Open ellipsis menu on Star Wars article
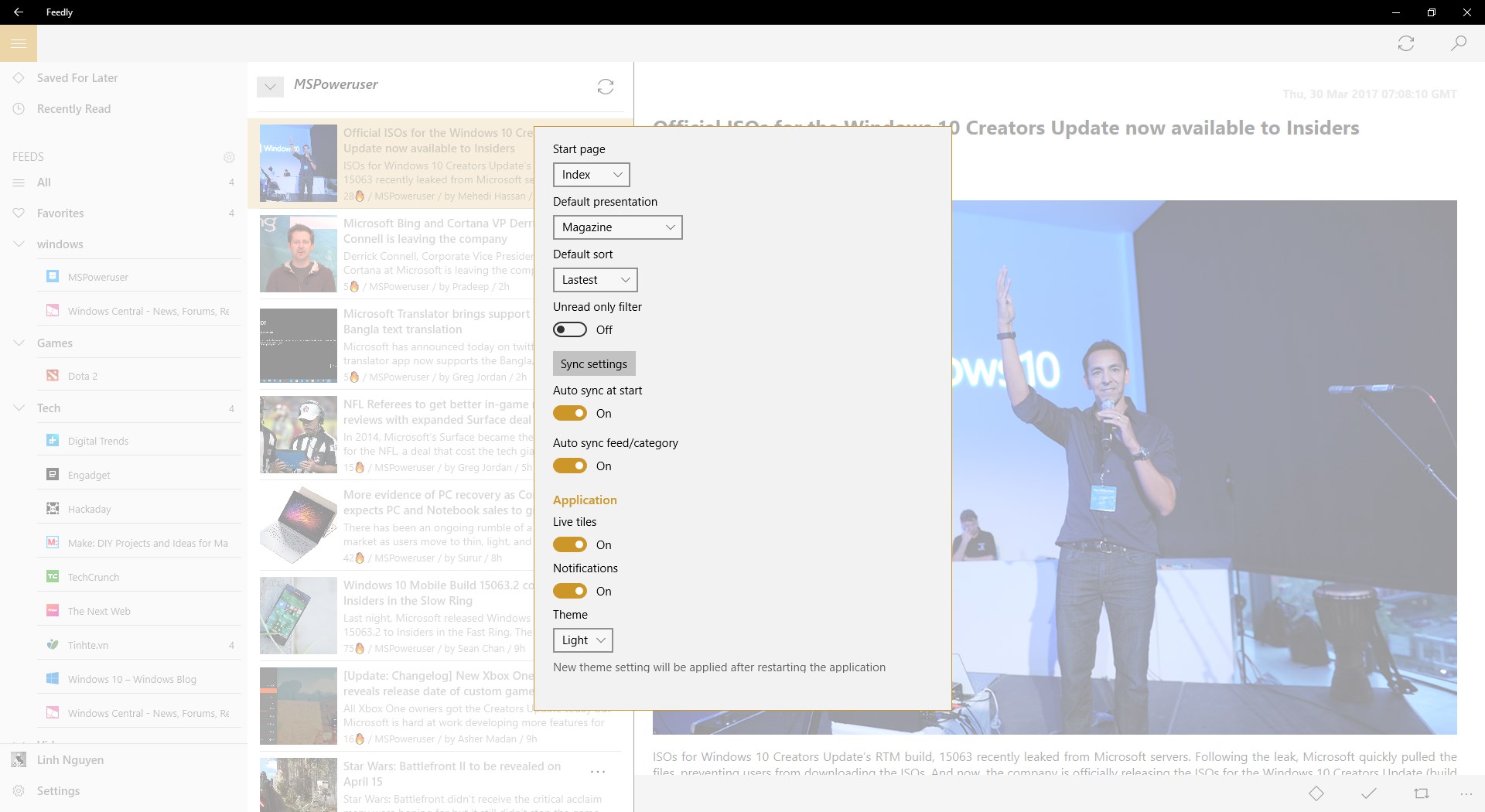 [598, 772]
